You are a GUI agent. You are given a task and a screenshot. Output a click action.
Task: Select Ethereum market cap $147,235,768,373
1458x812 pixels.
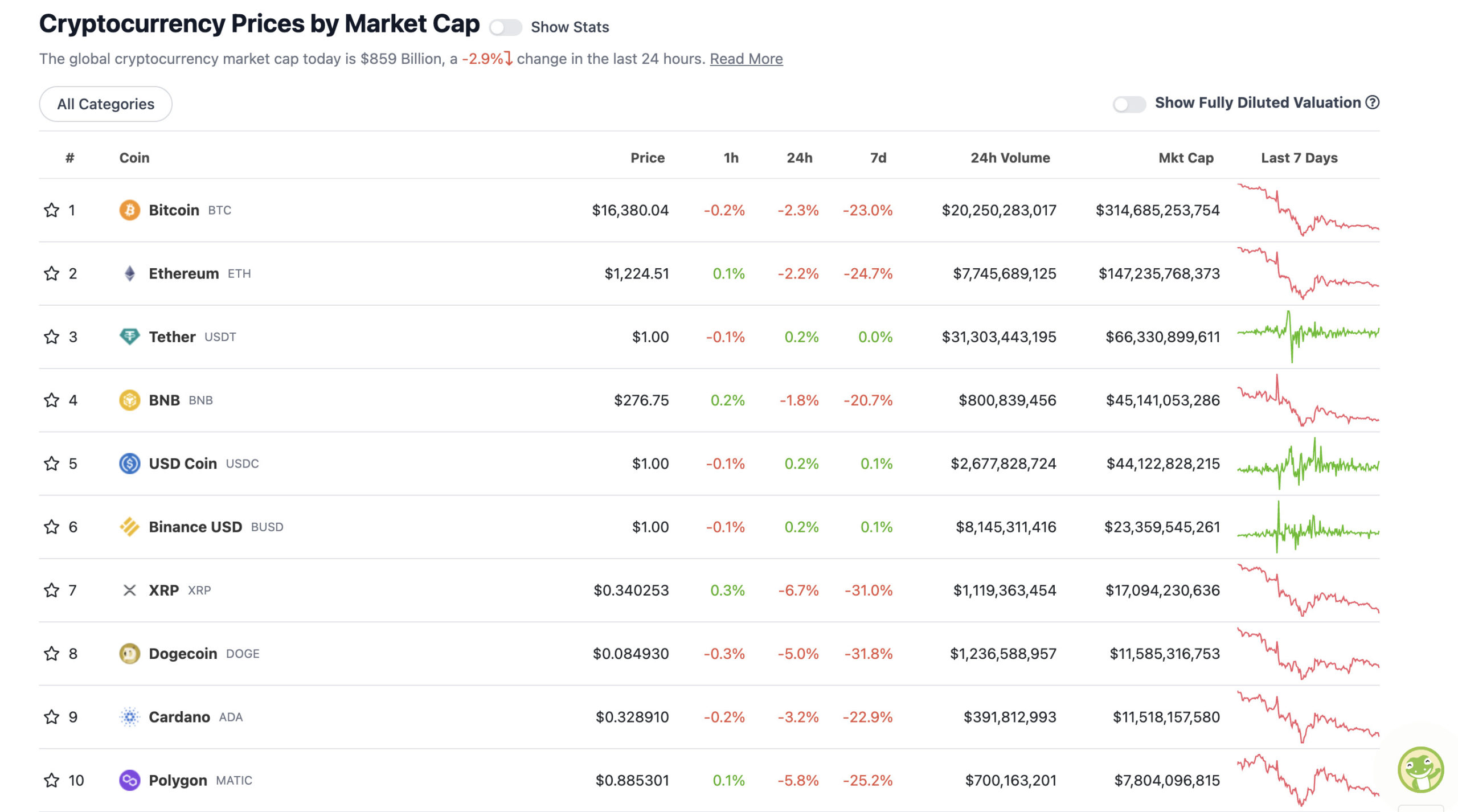(x=1159, y=273)
